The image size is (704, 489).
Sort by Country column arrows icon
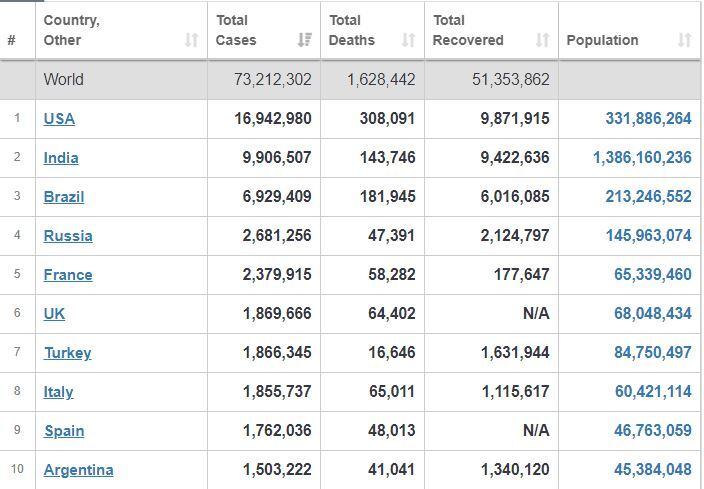coord(192,40)
